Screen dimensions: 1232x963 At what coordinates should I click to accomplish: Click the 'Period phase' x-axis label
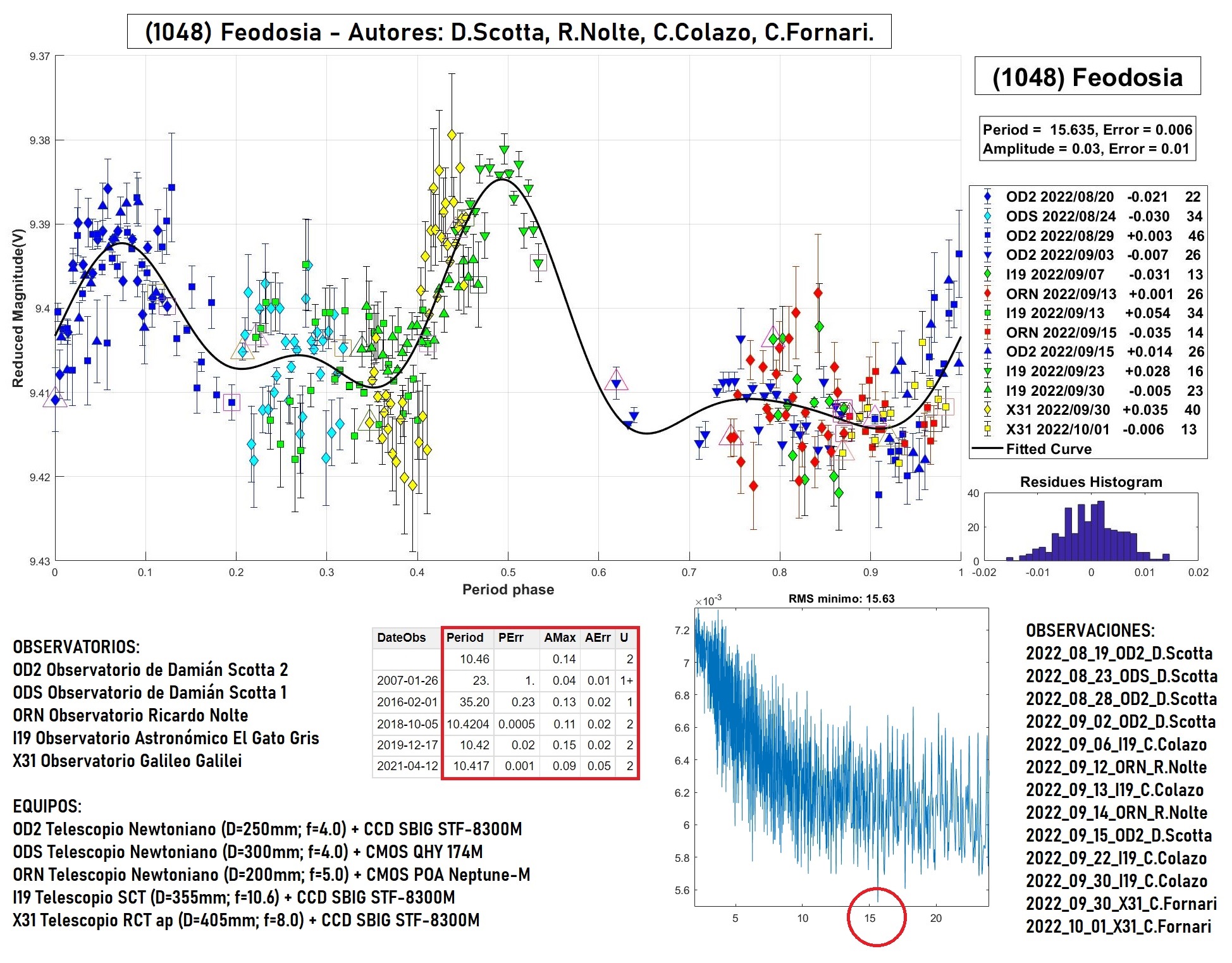tap(508, 589)
